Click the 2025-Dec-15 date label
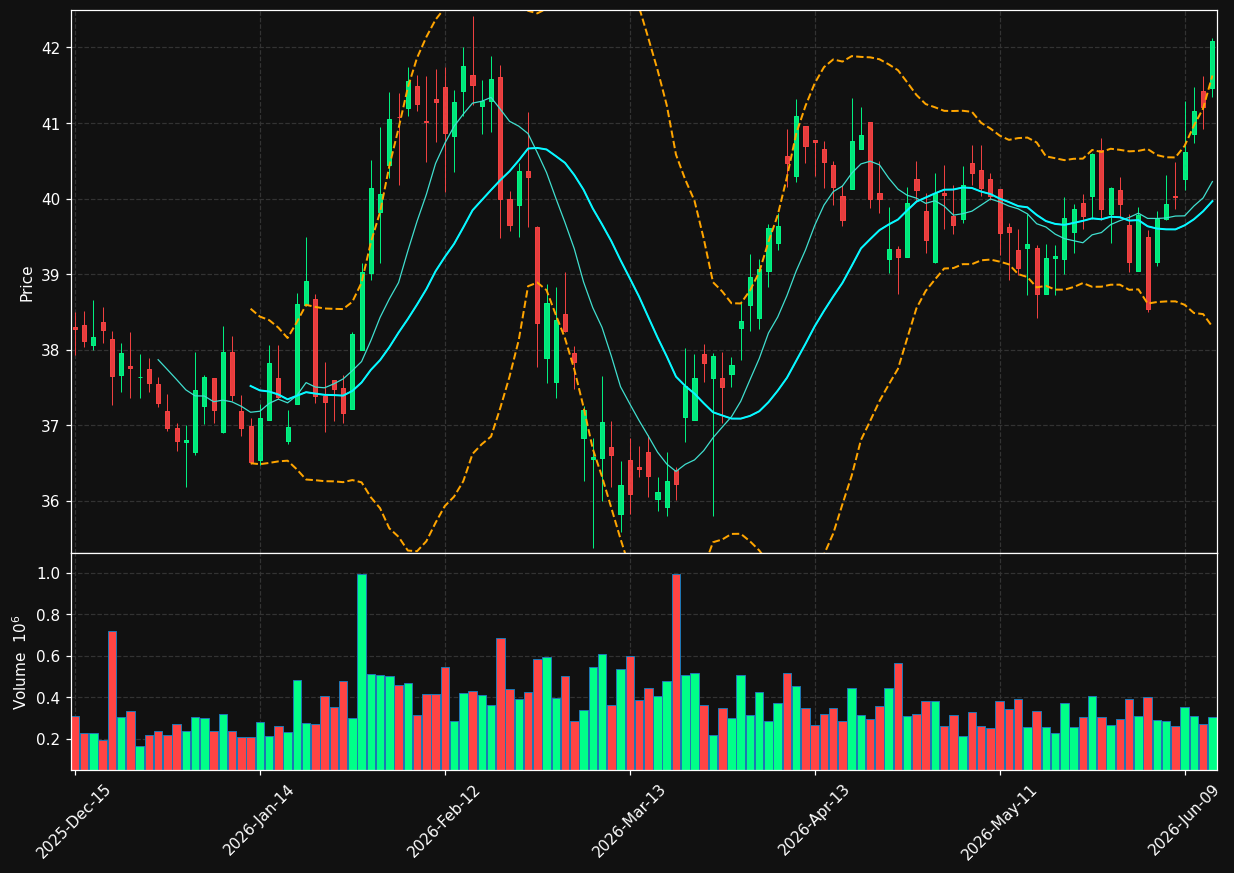Image resolution: width=1234 pixels, height=873 pixels. (x=74, y=822)
